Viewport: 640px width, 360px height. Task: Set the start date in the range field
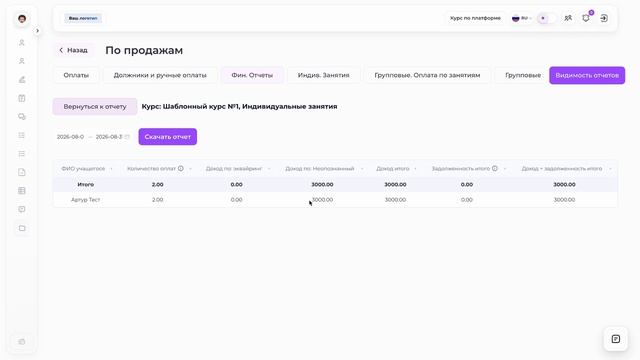tap(70, 137)
